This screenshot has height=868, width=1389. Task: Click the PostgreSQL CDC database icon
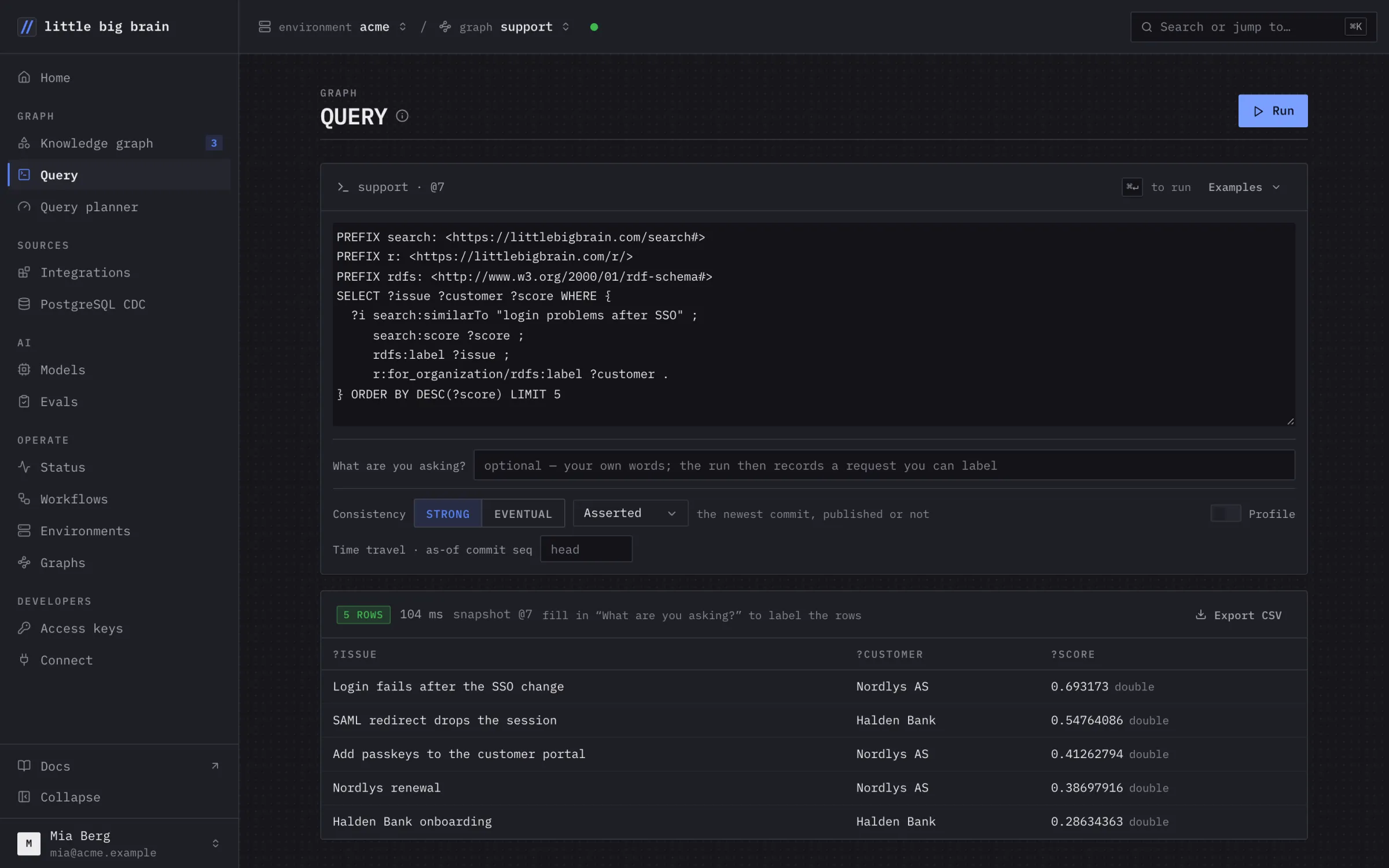24,304
